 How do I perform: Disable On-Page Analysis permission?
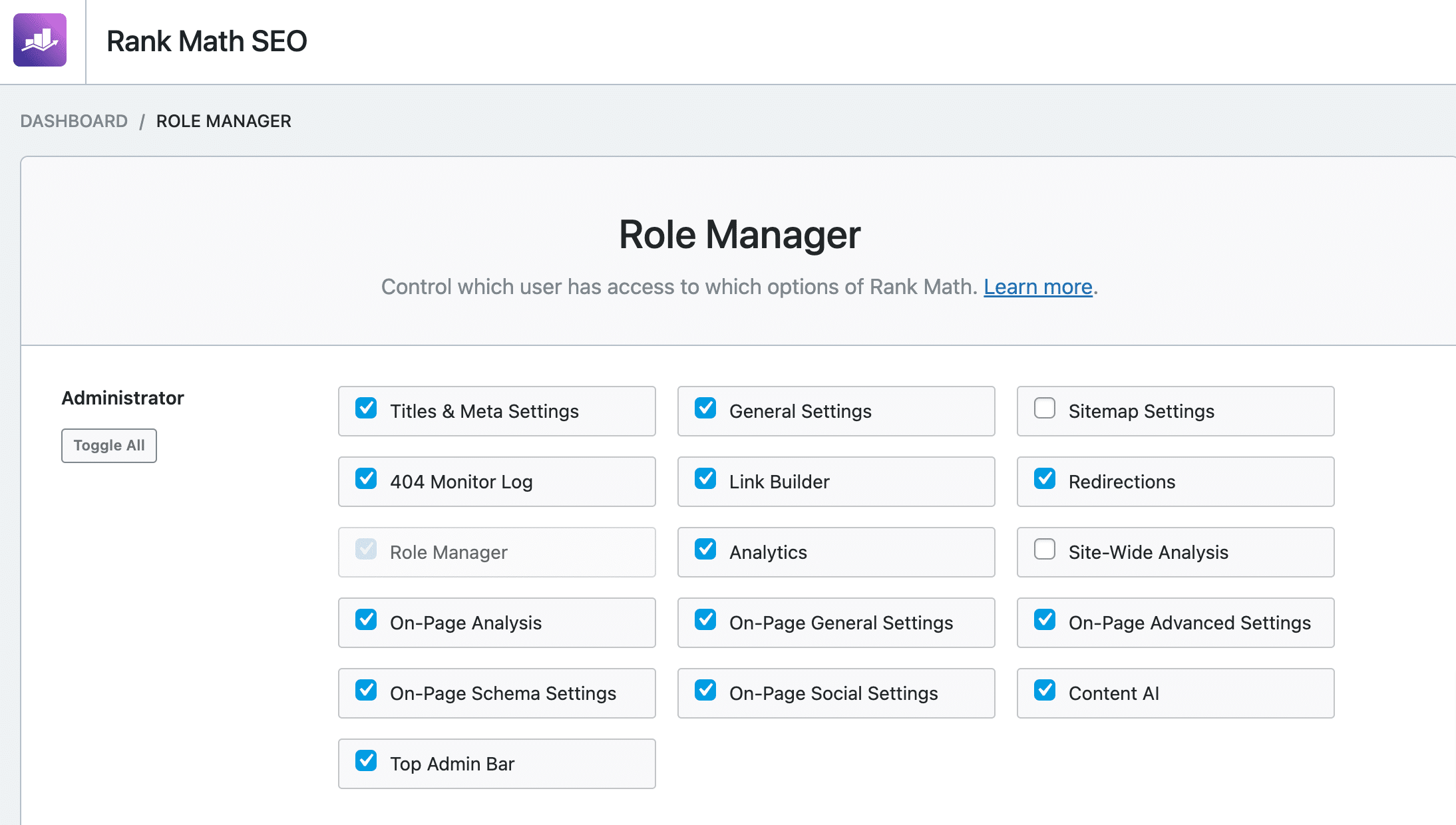click(x=366, y=619)
